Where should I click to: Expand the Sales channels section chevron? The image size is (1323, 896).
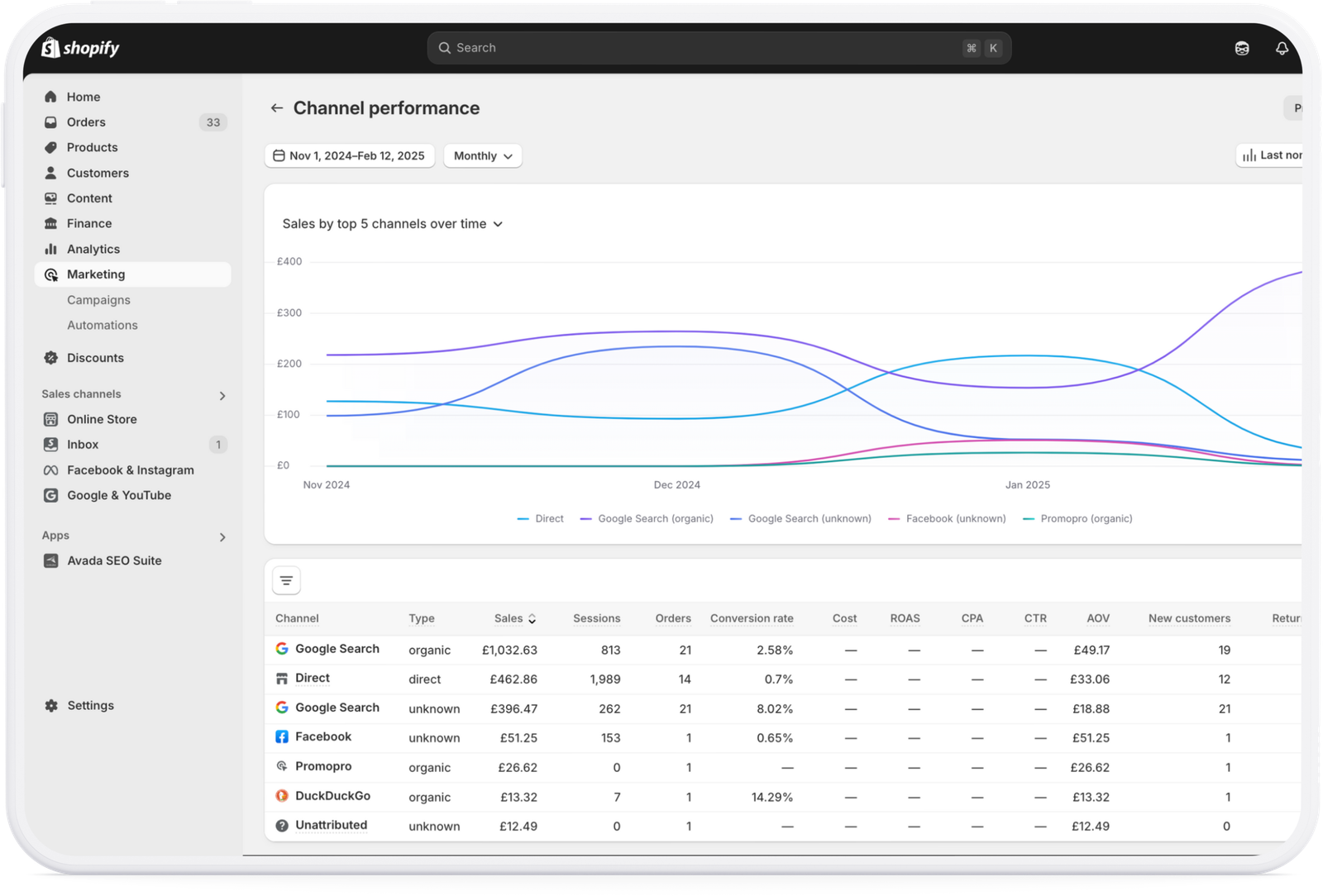click(222, 396)
